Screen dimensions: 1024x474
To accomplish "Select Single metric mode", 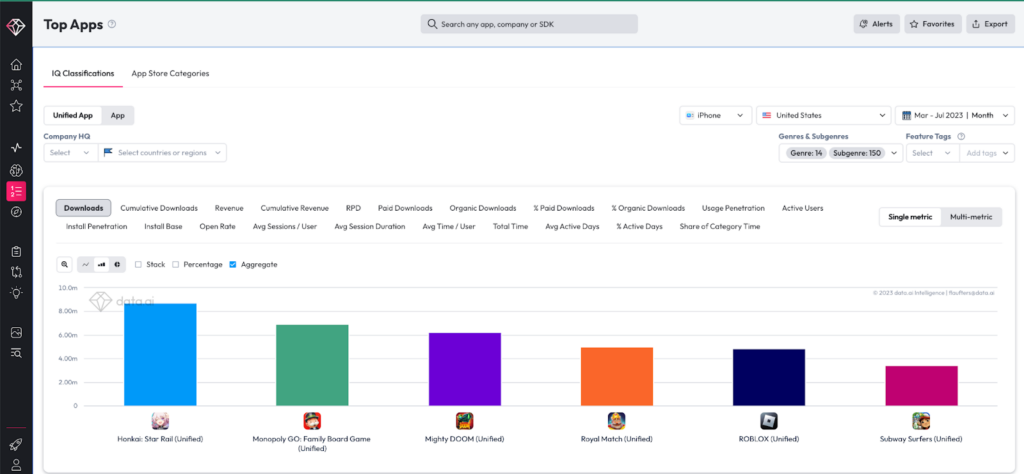I will (x=910, y=217).
